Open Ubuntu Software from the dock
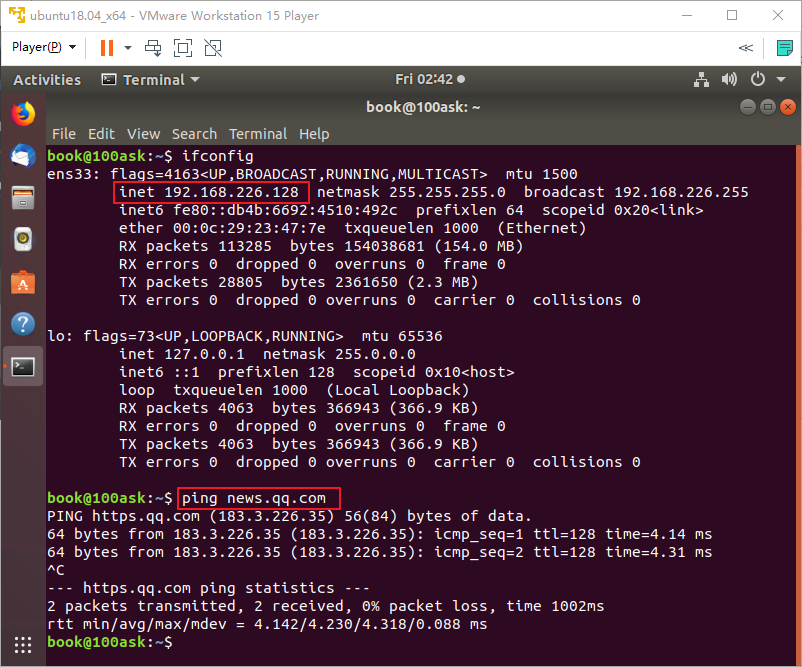This screenshot has height=667, width=802. pyautogui.click(x=23, y=282)
